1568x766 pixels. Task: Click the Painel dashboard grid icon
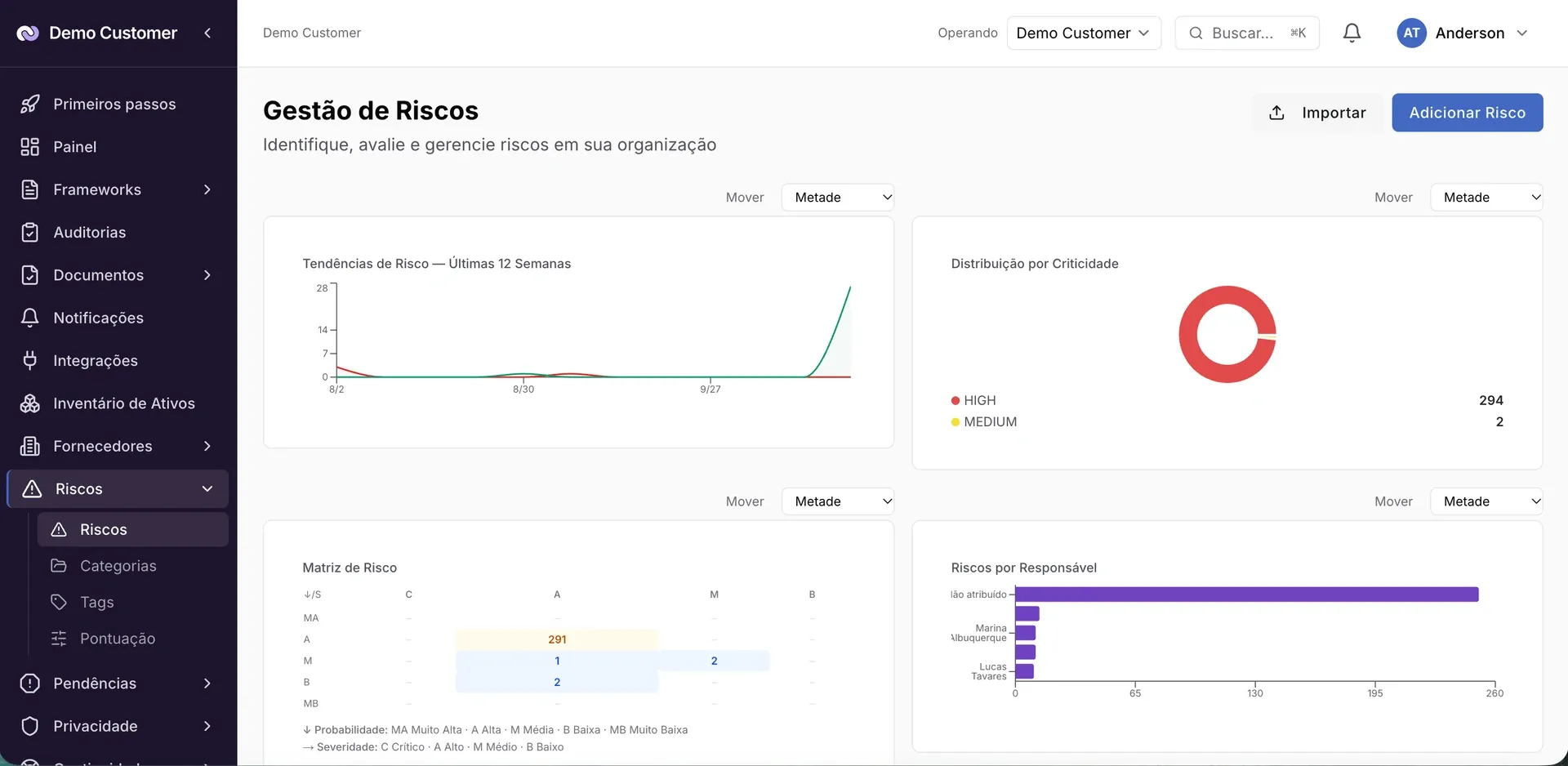pos(30,147)
